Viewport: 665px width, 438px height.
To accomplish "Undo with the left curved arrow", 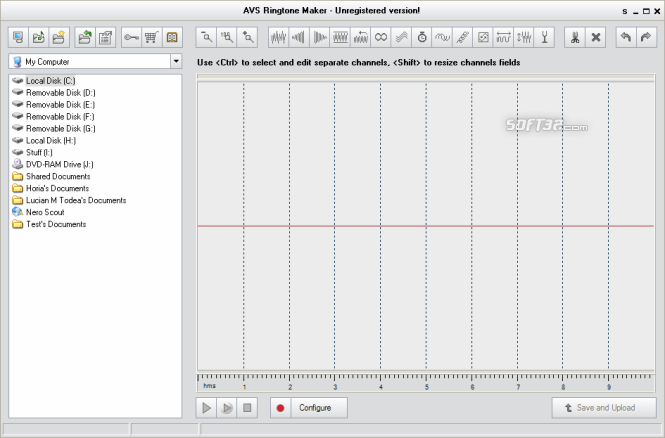I will (x=626, y=37).
